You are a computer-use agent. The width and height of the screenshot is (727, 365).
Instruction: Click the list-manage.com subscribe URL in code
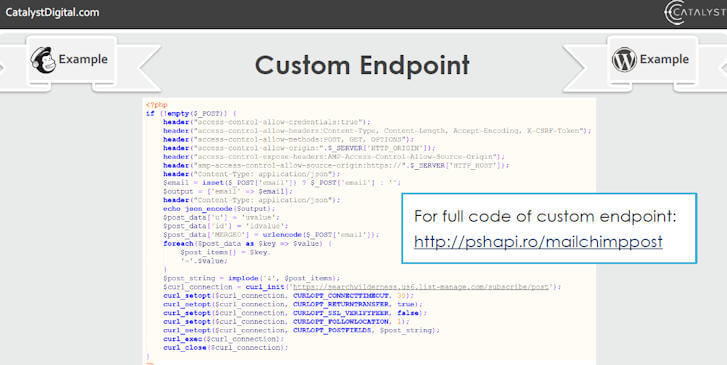tap(421, 287)
